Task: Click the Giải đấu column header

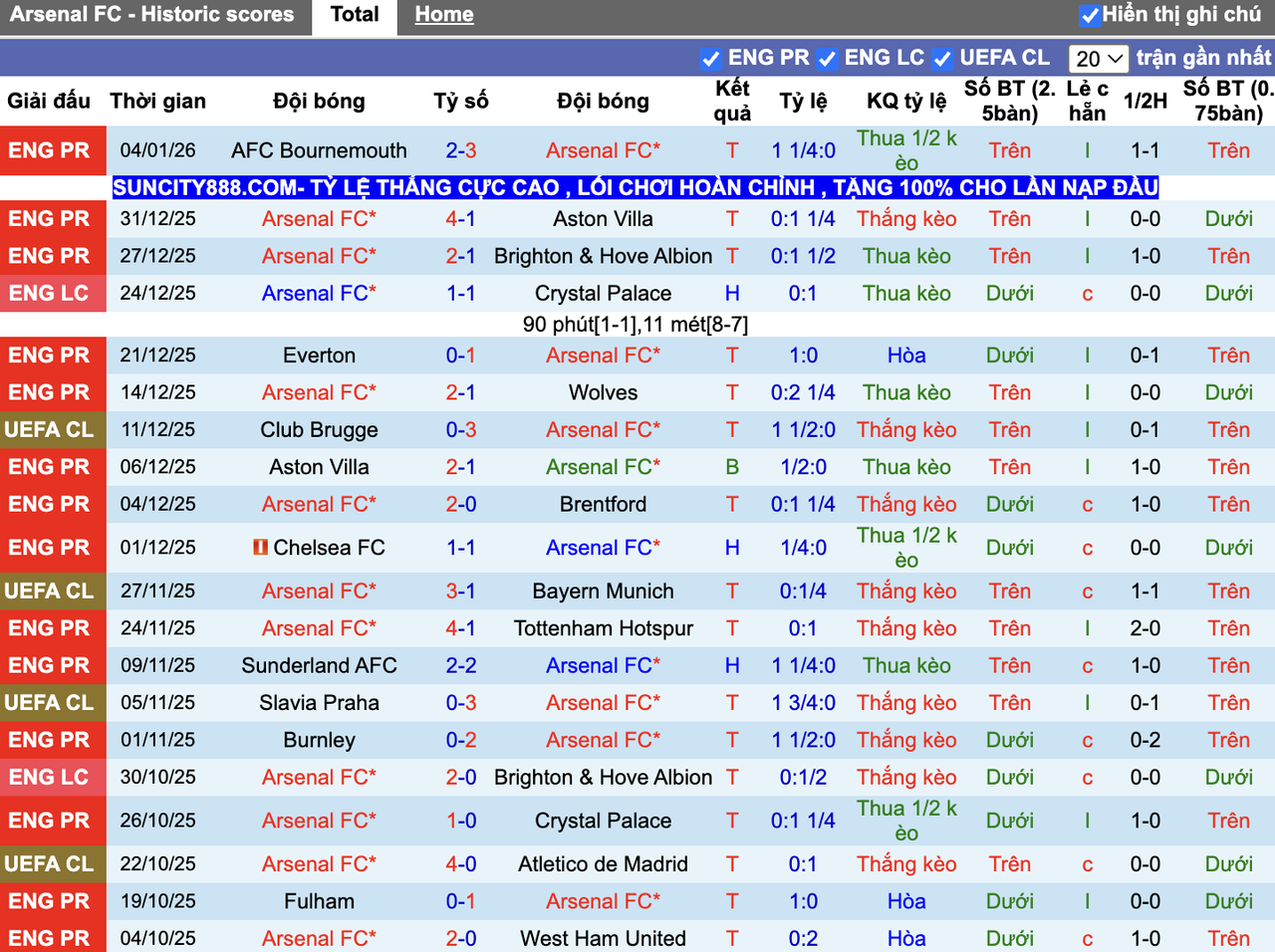Action: [x=49, y=101]
